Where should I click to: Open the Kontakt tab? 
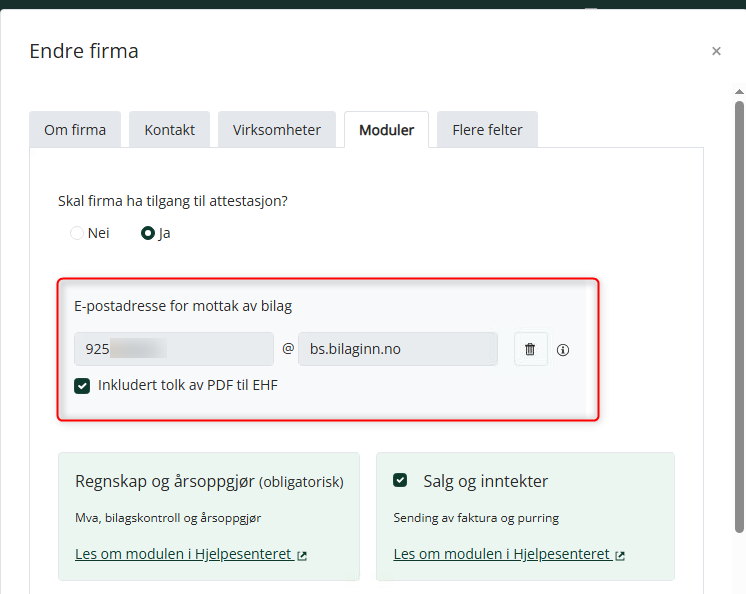click(x=169, y=130)
